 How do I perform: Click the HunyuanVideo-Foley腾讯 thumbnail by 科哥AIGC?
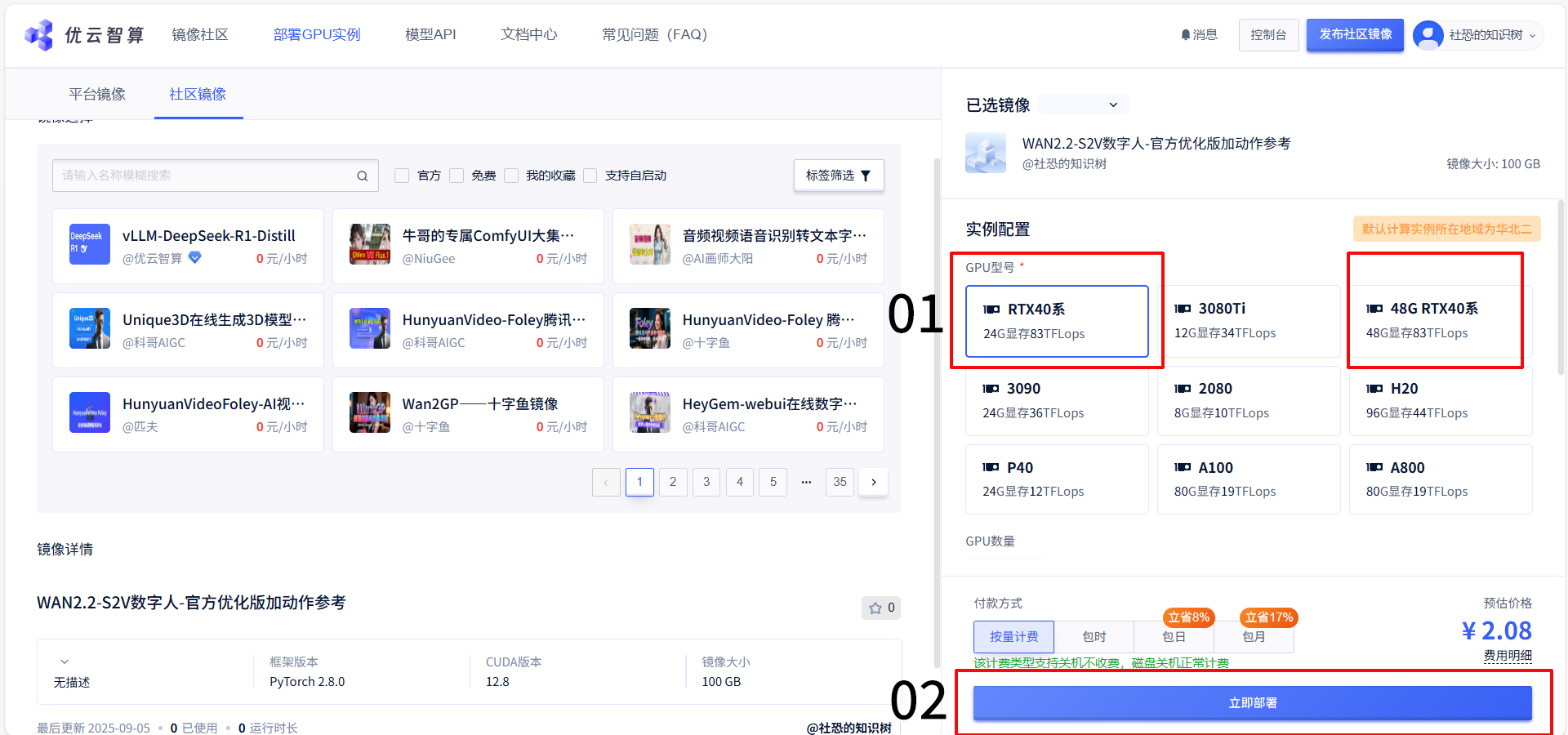coord(370,328)
